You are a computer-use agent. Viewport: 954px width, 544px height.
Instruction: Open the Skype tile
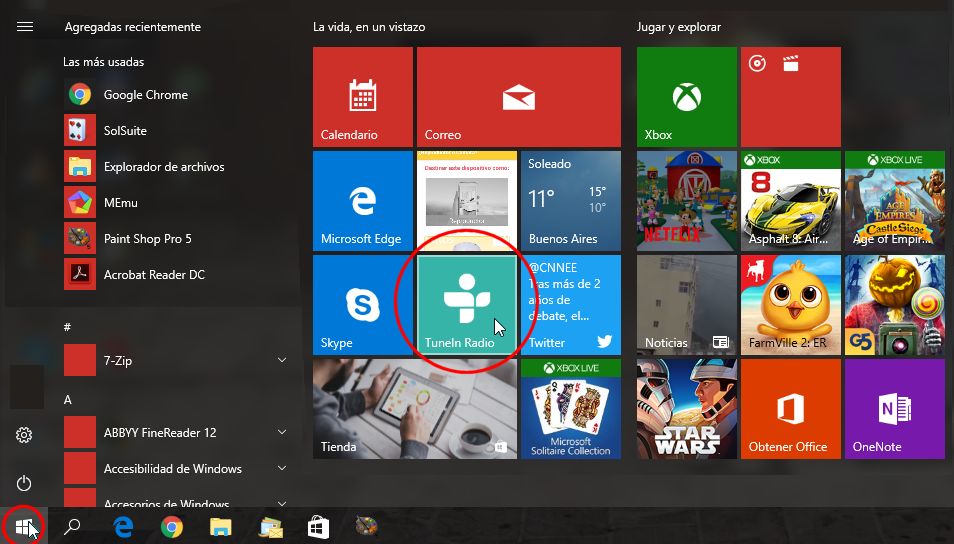(x=363, y=305)
